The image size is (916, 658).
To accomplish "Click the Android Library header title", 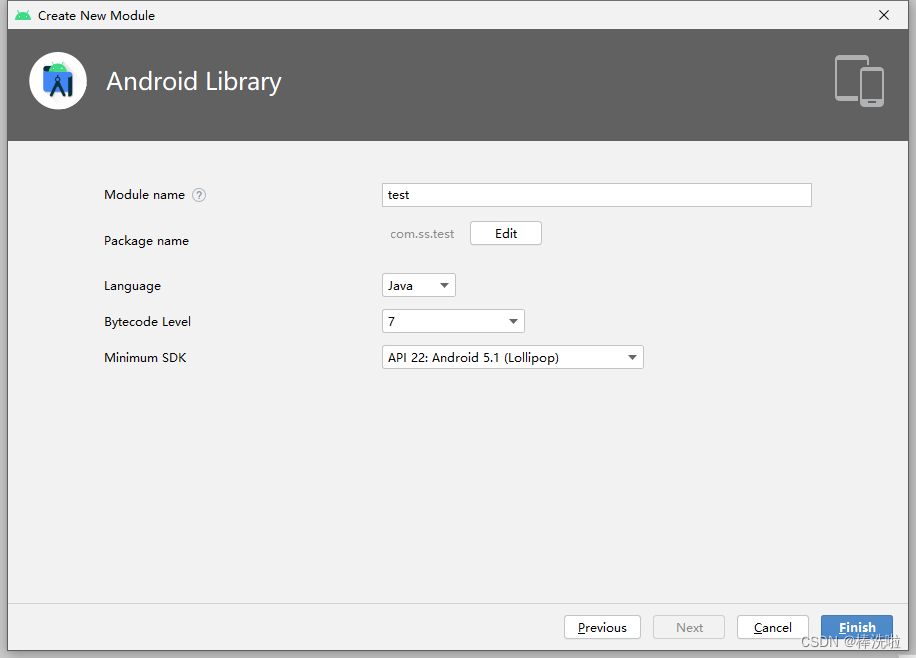I will click(x=194, y=81).
